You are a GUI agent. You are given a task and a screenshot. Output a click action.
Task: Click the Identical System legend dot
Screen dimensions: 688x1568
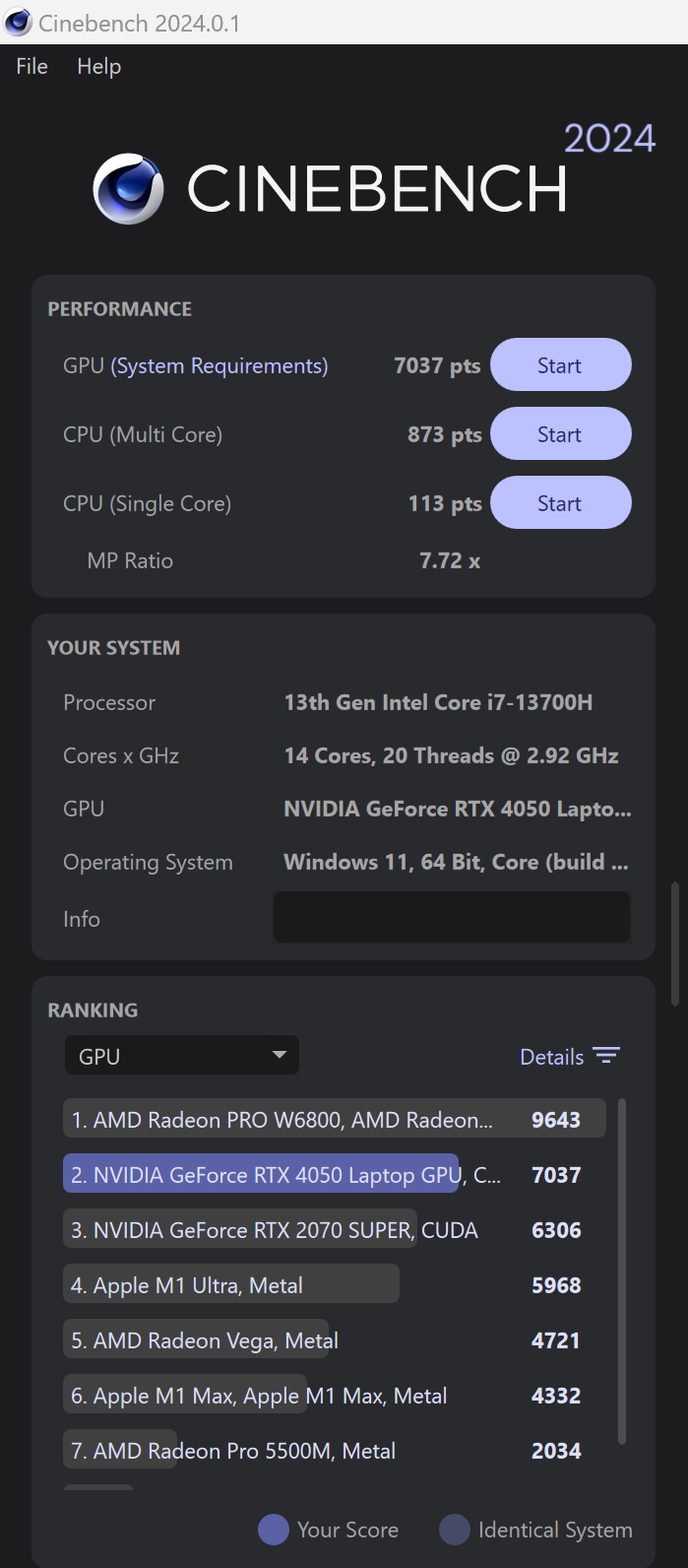454,1529
